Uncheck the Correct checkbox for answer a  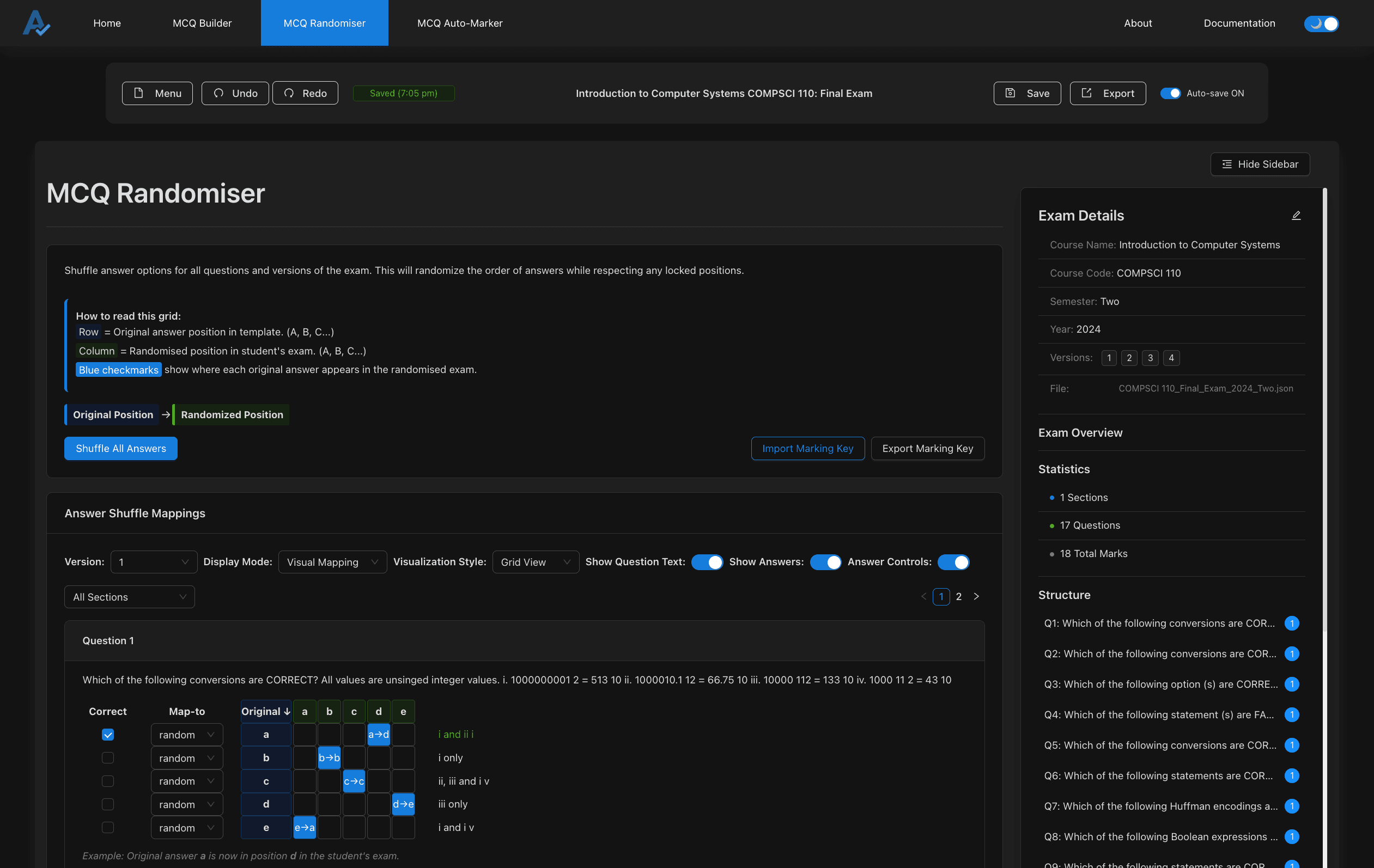pos(108,735)
